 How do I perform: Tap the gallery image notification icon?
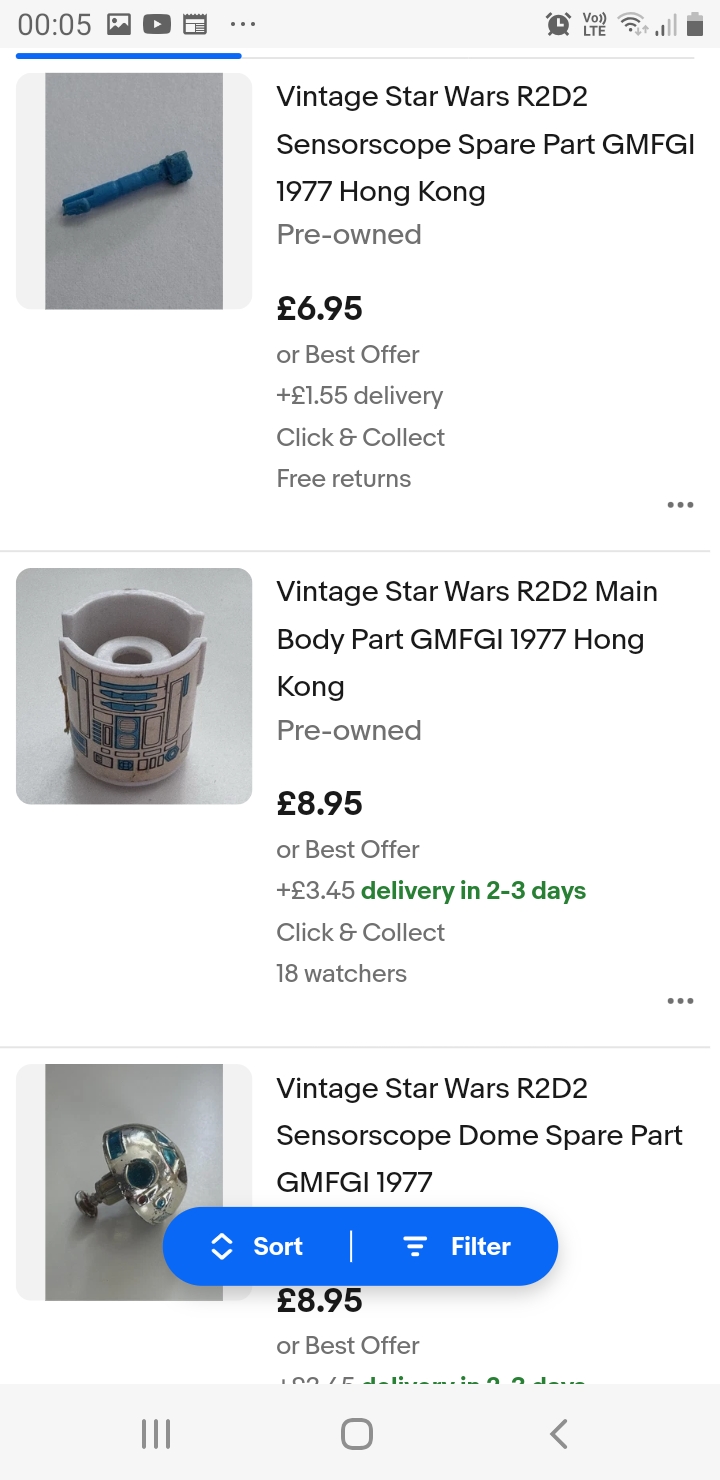(x=119, y=24)
